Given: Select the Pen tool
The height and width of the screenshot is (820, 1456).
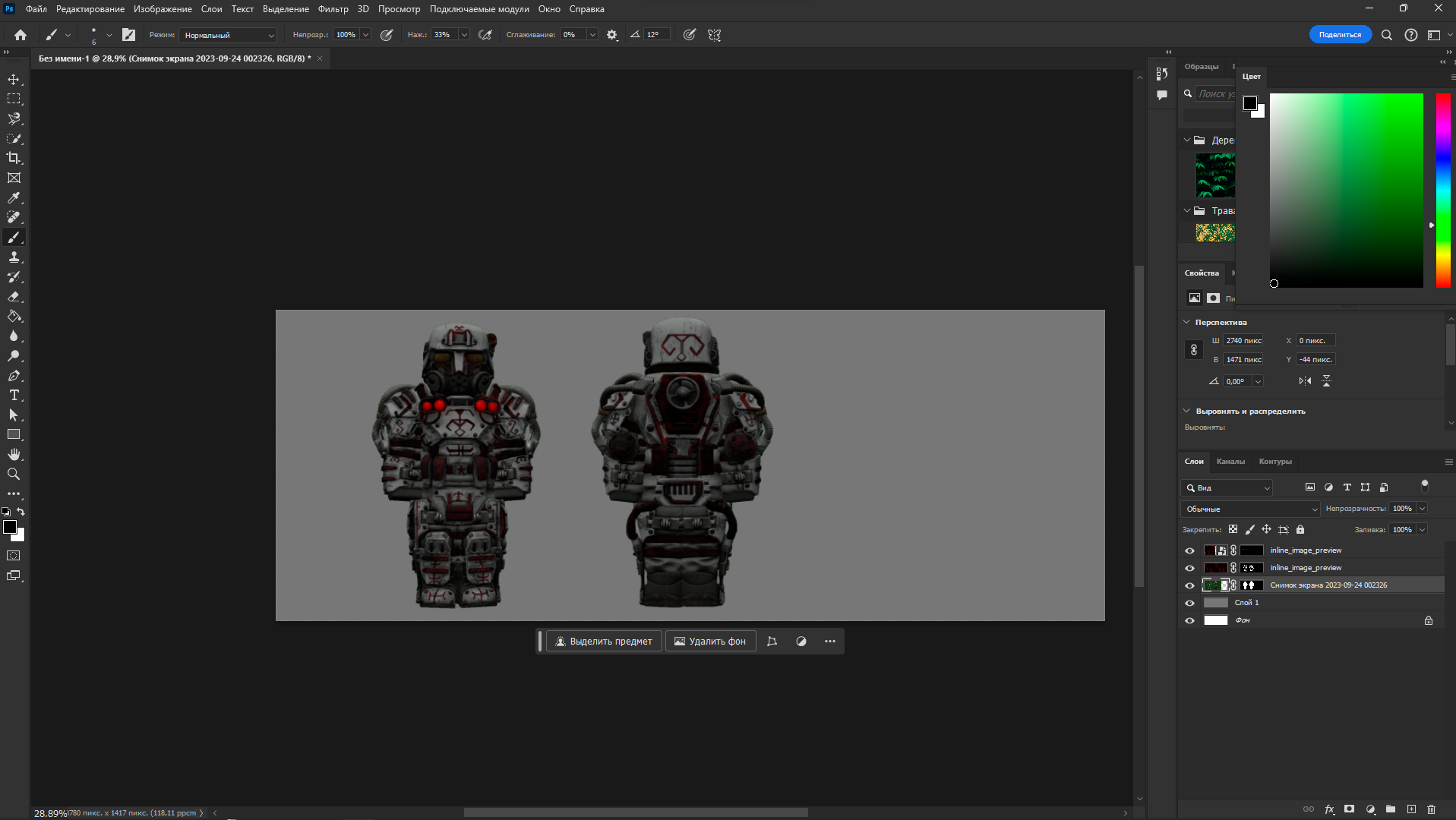Looking at the screenshot, I should coord(14,375).
